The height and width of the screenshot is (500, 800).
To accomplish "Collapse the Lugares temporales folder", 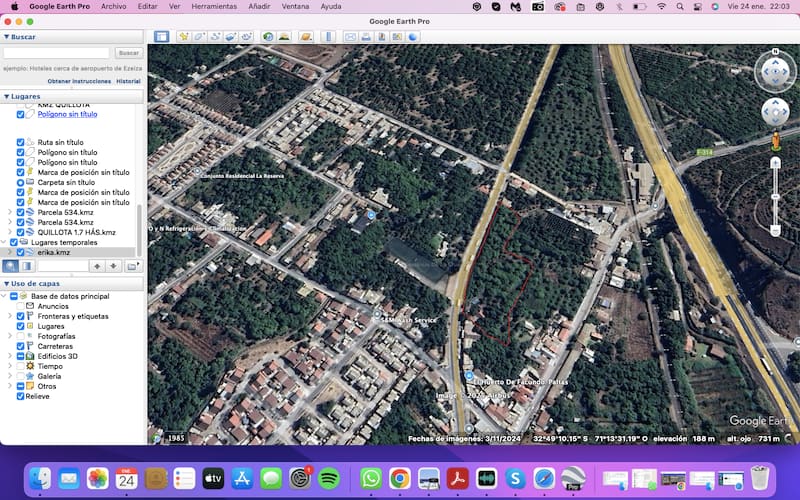I will (x=4, y=242).
